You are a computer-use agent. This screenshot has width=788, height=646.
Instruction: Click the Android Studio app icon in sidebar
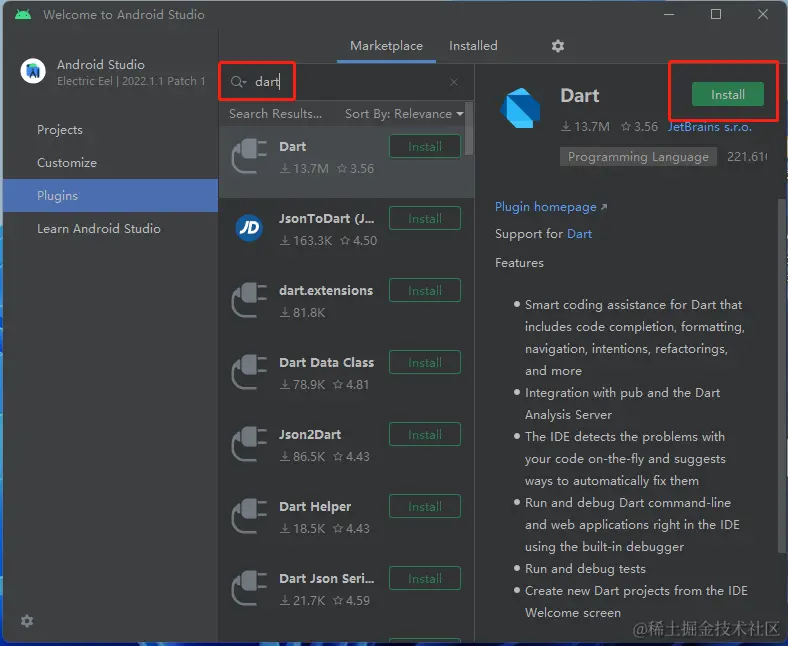[33, 71]
